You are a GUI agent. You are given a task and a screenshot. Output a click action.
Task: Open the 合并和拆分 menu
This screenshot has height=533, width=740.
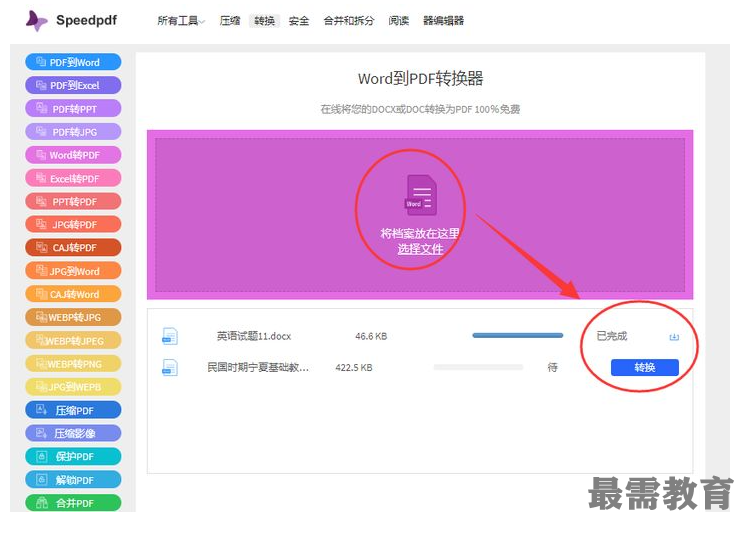click(349, 21)
